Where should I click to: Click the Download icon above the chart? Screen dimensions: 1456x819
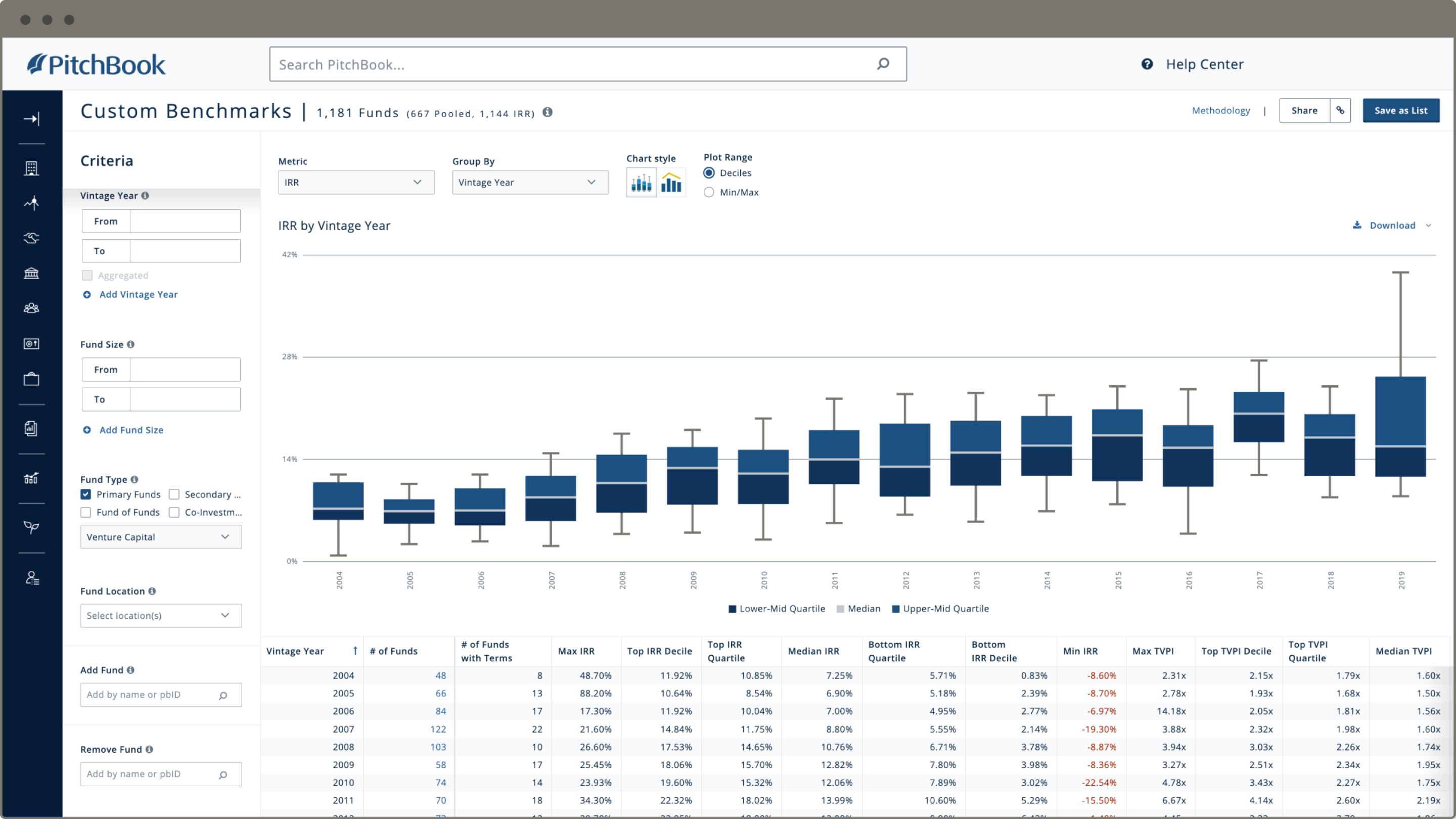(1357, 225)
